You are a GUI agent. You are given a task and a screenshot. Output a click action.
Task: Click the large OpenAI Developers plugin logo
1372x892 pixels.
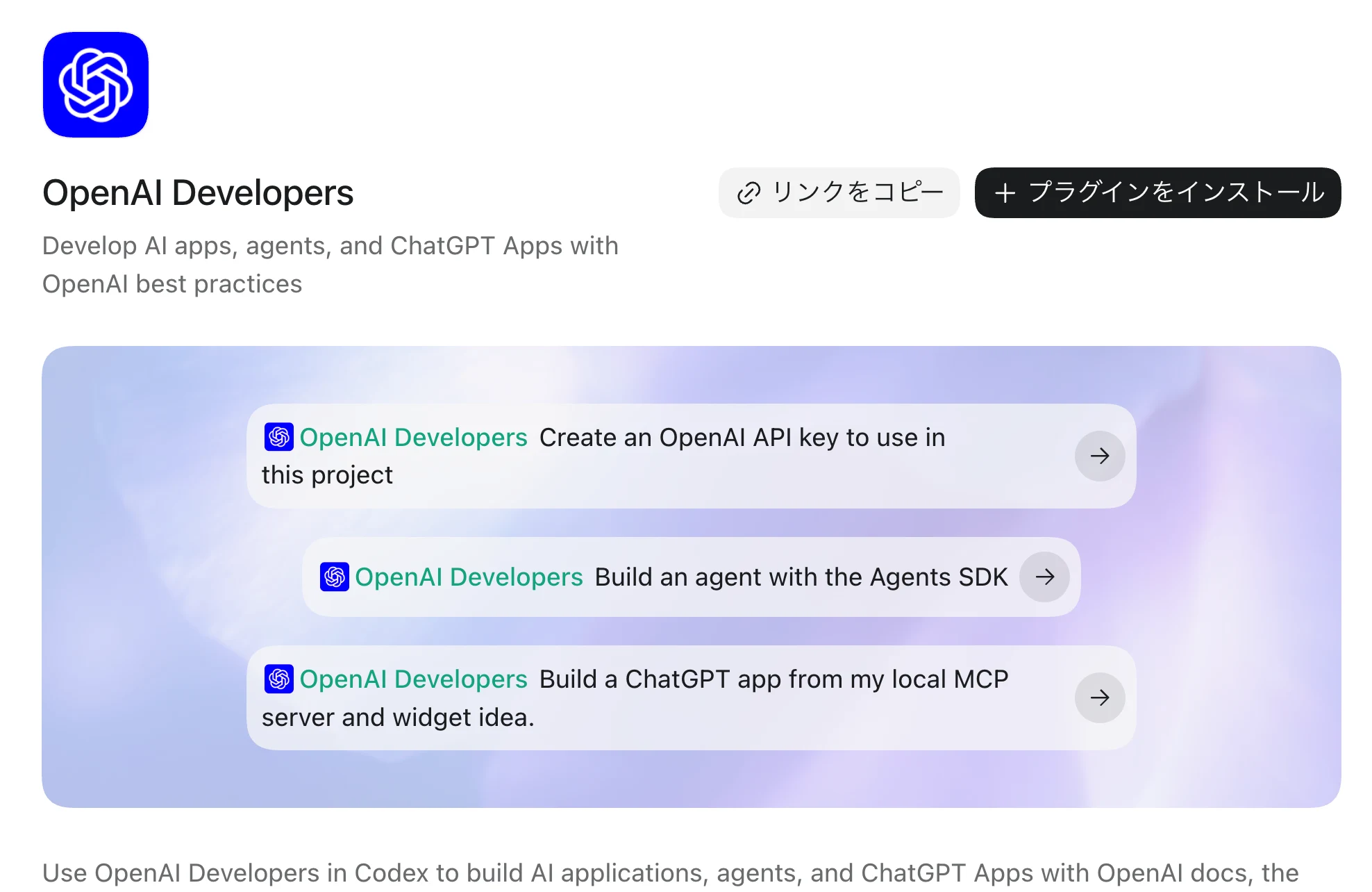click(96, 85)
